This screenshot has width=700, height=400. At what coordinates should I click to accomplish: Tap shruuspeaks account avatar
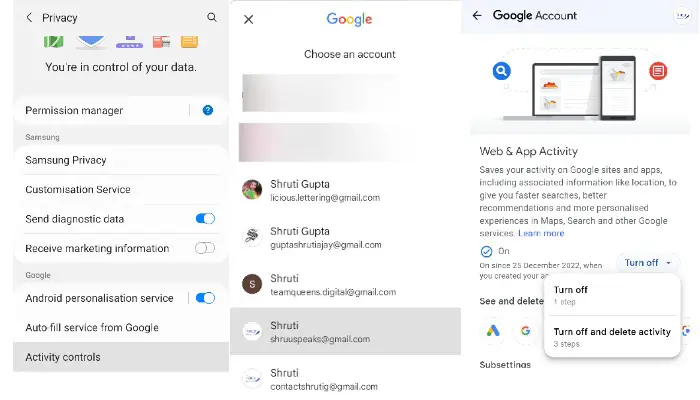[x=252, y=332]
